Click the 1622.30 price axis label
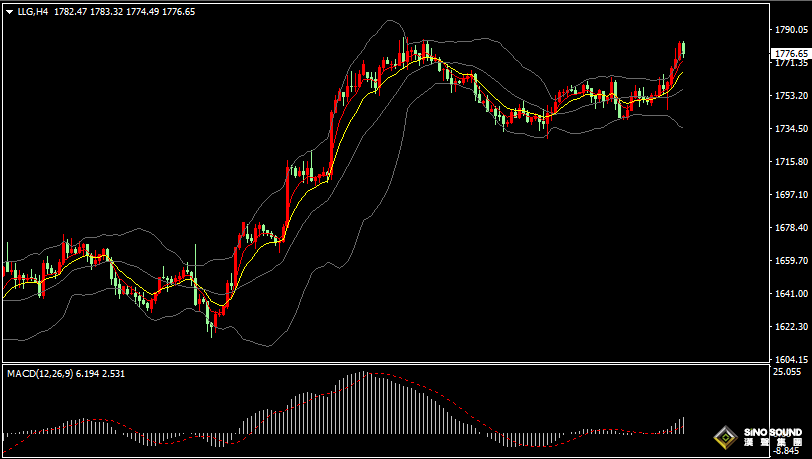This screenshot has height=459, width=812. pos(791,327)
